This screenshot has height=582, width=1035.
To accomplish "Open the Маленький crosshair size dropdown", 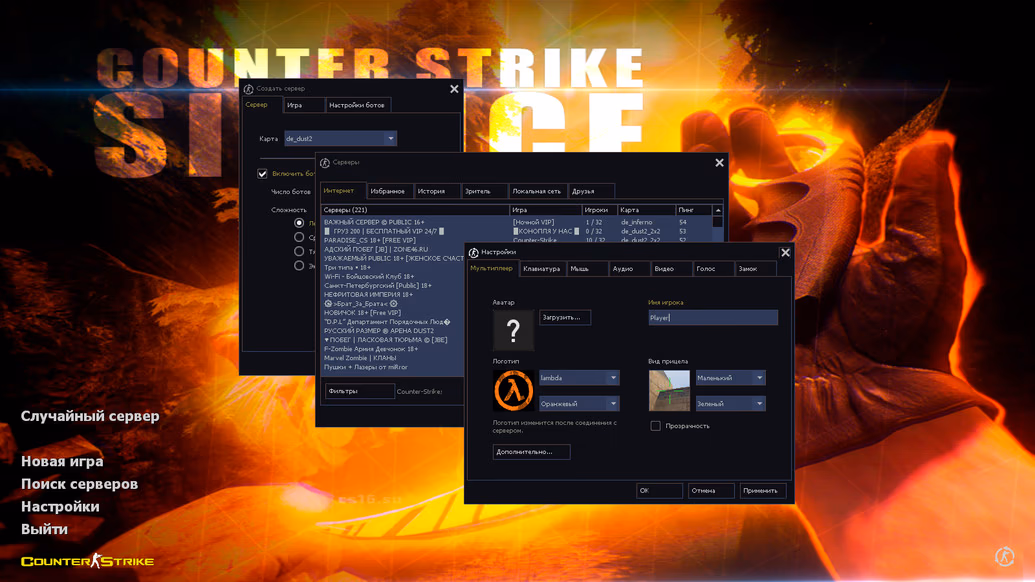I will 759,378.
